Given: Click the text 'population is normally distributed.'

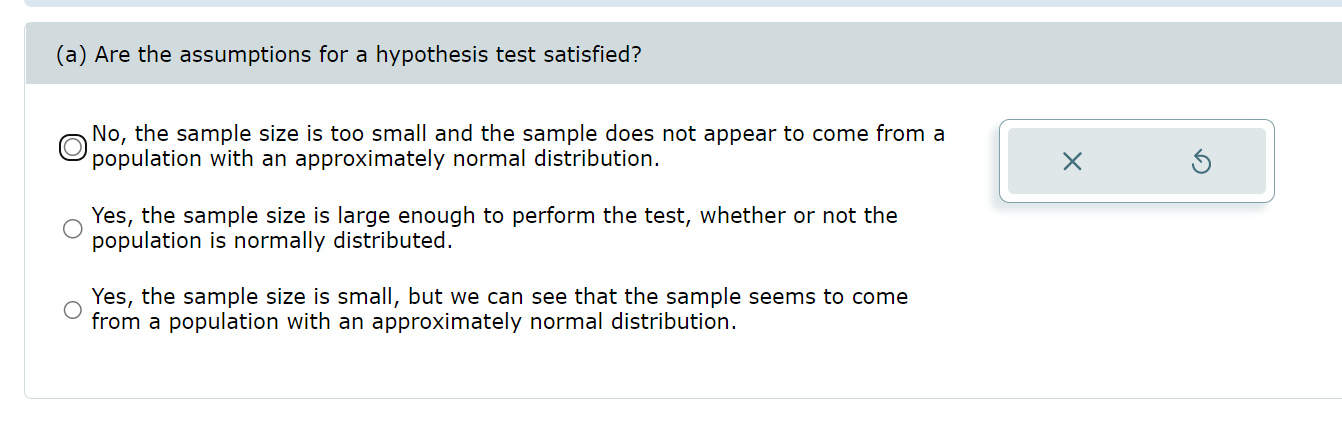Looking at the screenshot, I should pos(272,241).
